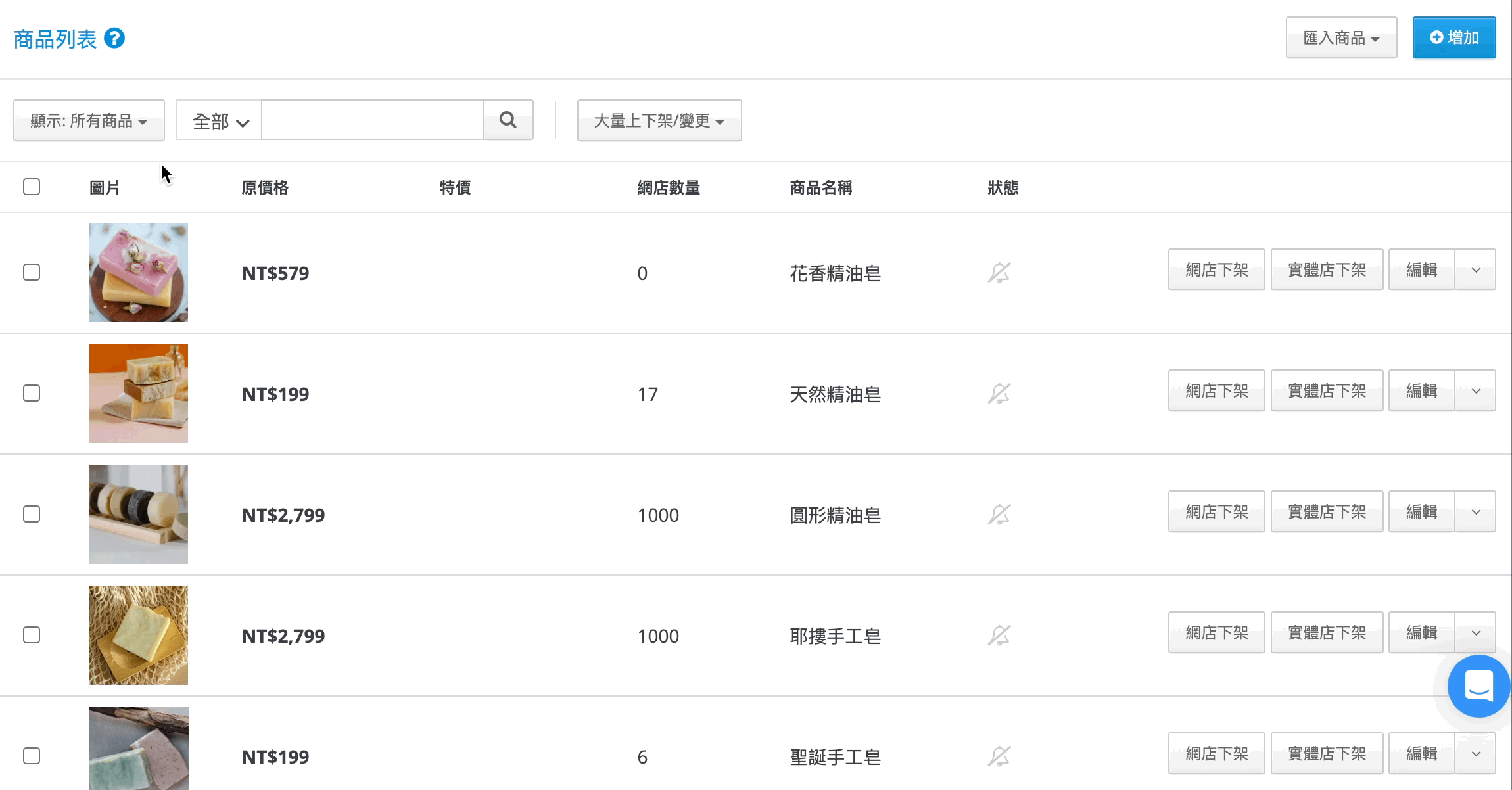
Task: Open the 匯入商品 dropdown
Action: 1341,38
